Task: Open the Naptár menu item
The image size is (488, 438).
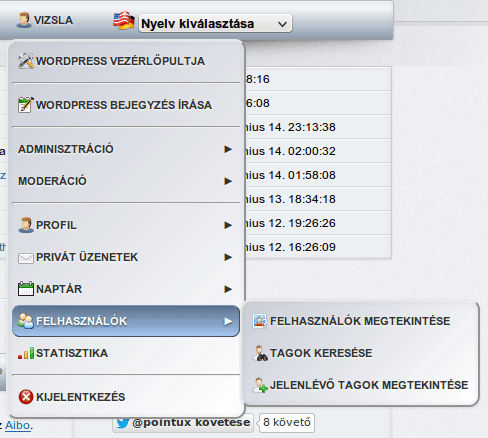Action: [x=126, y=289]
